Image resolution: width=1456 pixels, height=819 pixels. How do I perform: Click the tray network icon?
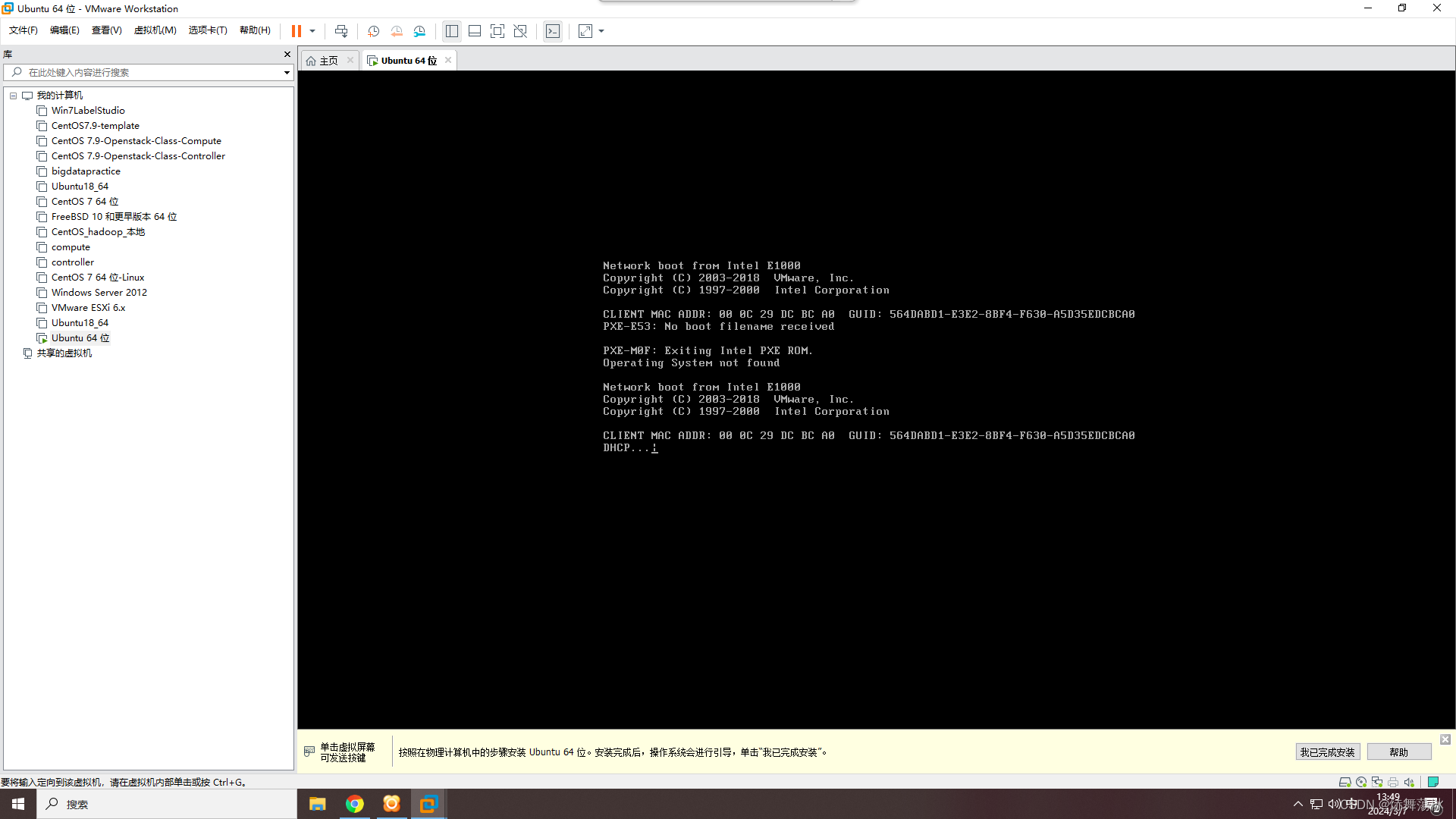point(1316,804)
